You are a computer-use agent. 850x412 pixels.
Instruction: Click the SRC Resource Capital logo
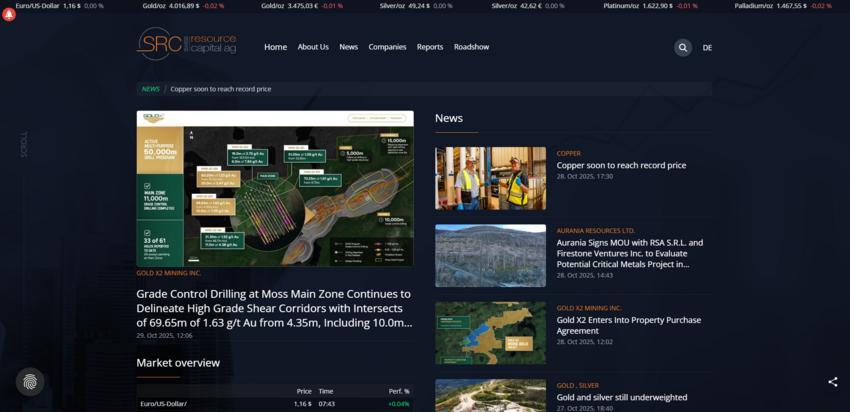(x=187, y=44)
